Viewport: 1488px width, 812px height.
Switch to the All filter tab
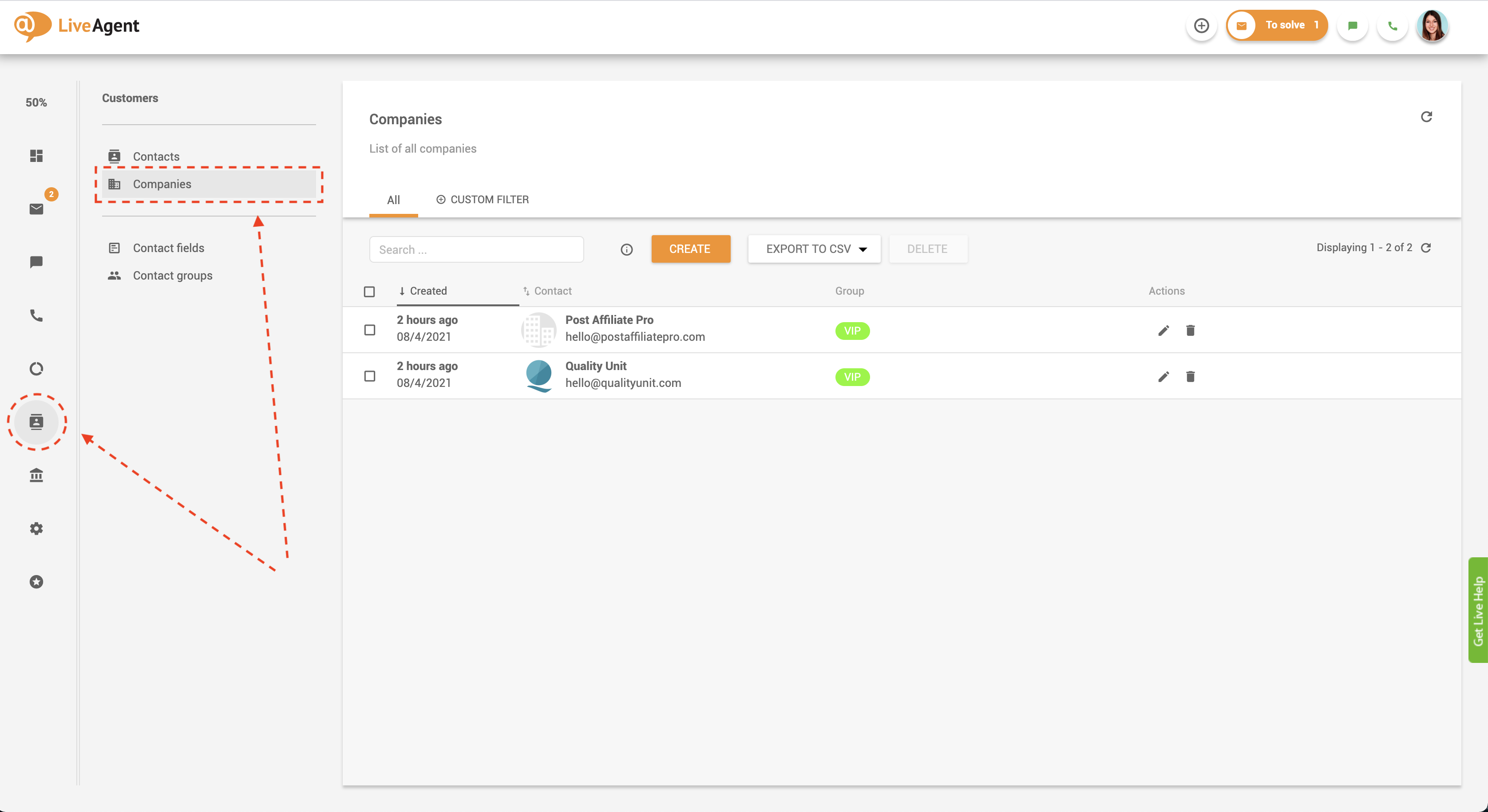393,200
